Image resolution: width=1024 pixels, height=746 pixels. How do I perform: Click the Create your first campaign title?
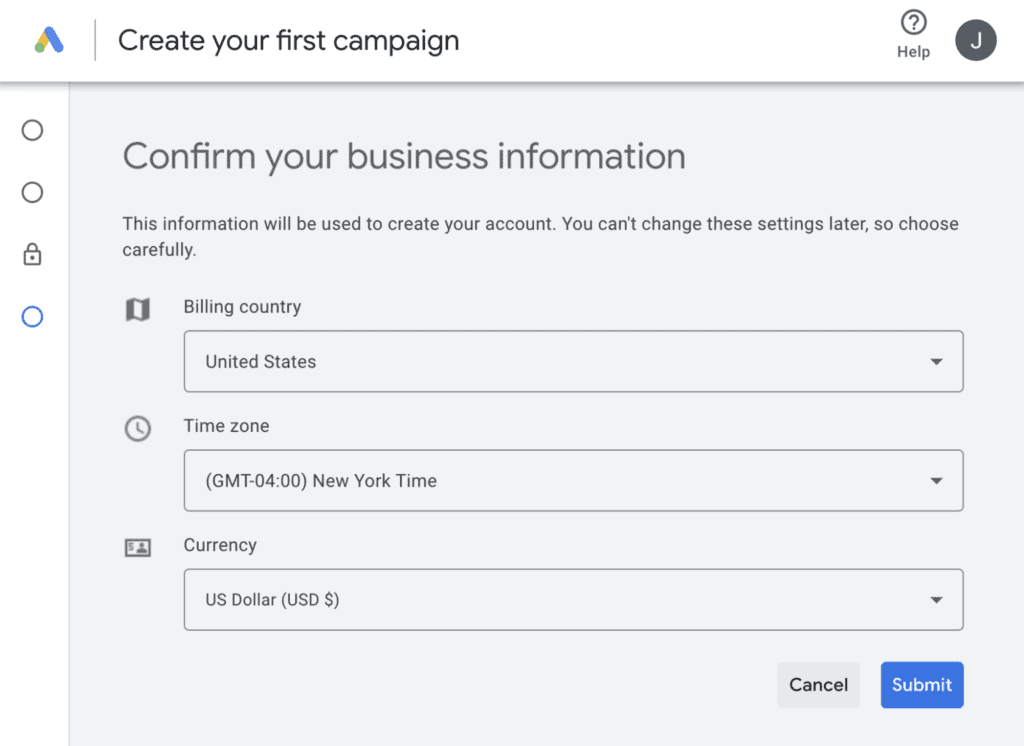(288, 40)
